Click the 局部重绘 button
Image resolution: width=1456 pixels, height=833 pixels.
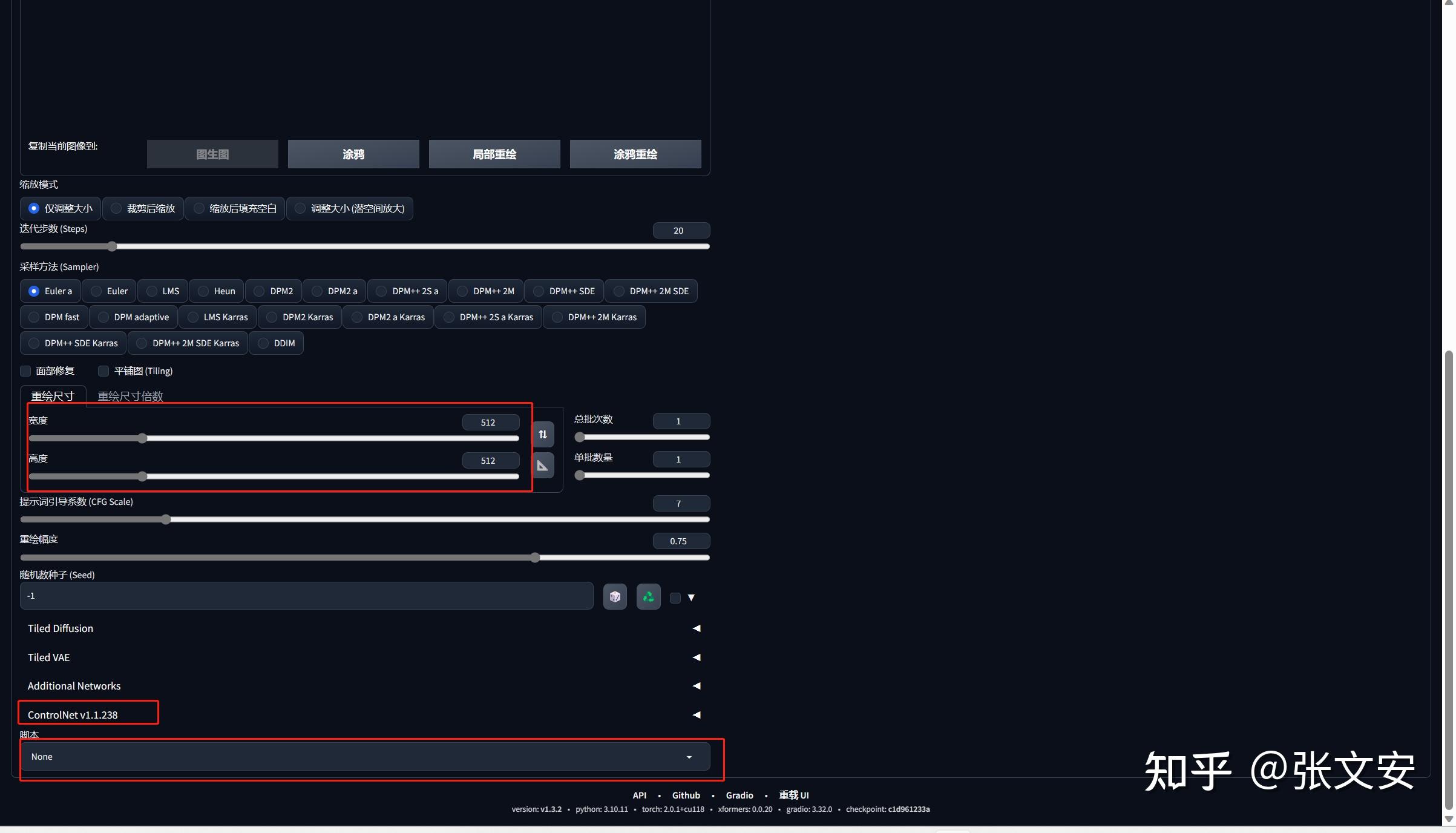494,154
